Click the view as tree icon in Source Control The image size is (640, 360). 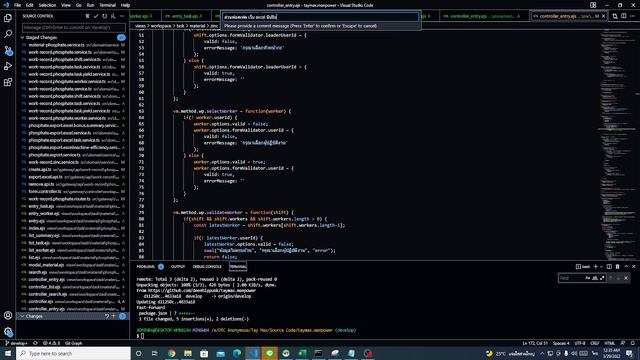(87, 16)
